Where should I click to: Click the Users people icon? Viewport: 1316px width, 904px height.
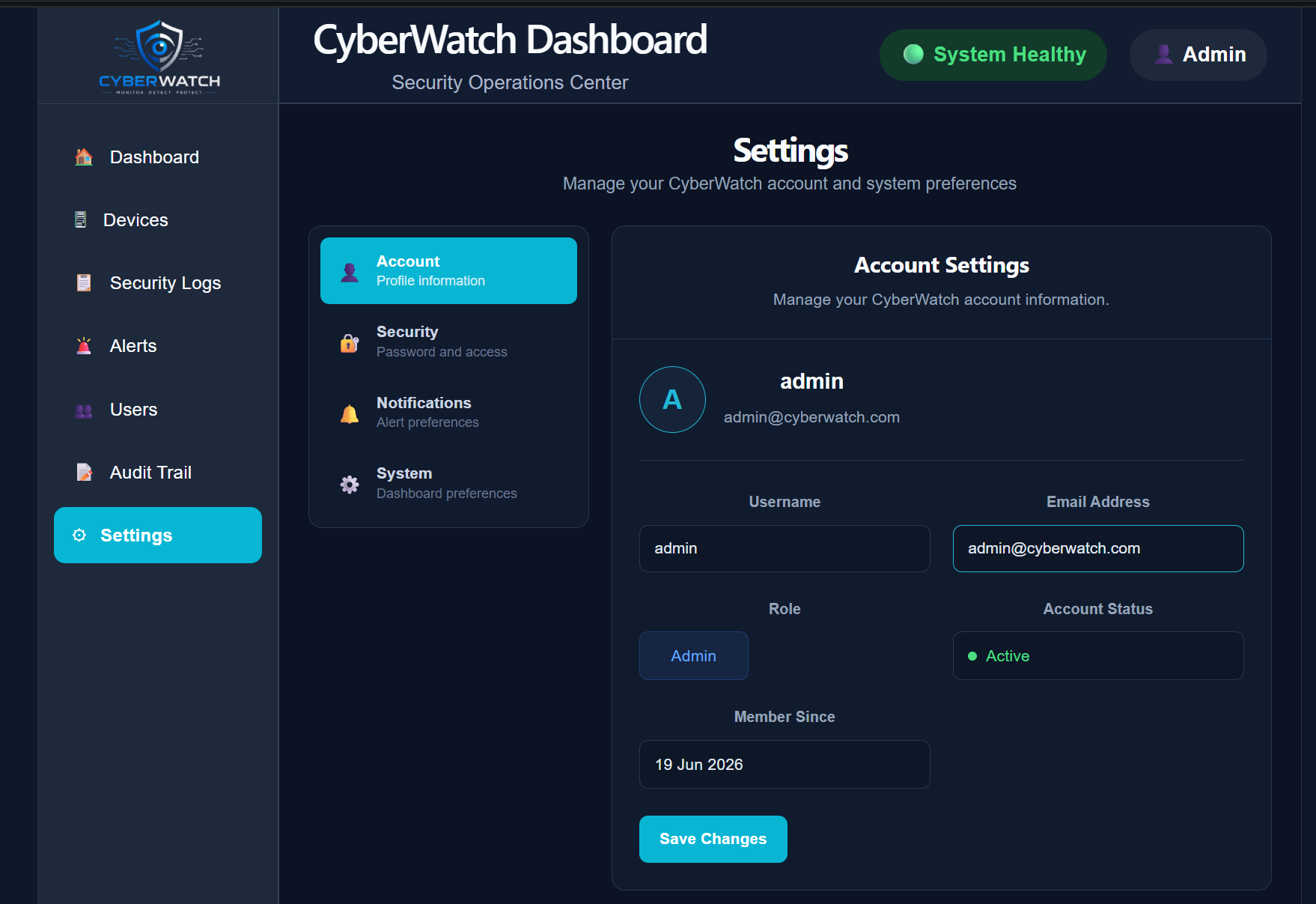(x=84, y=410)
